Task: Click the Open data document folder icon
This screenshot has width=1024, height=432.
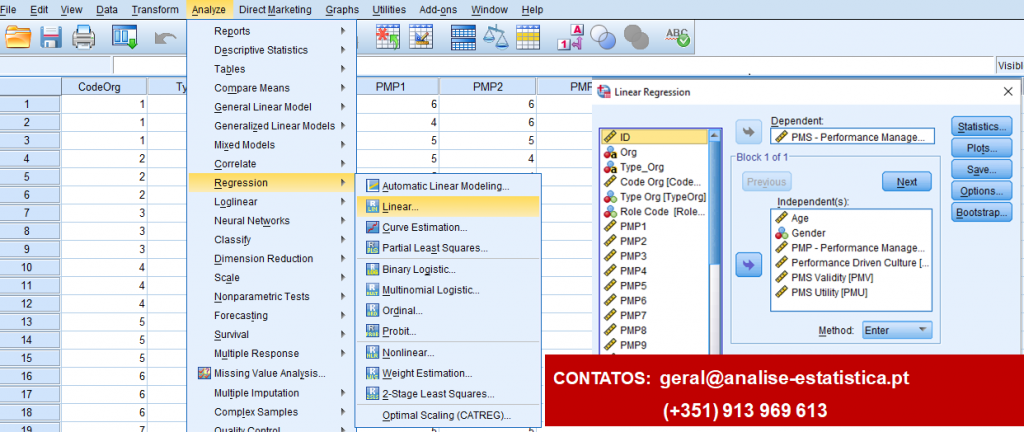Action: coord(18,37)
